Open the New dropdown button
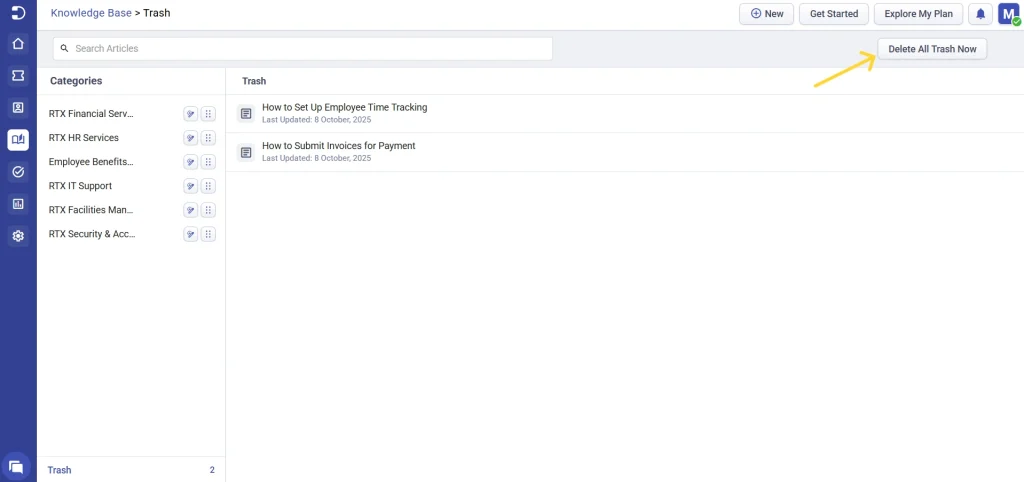 766,14
